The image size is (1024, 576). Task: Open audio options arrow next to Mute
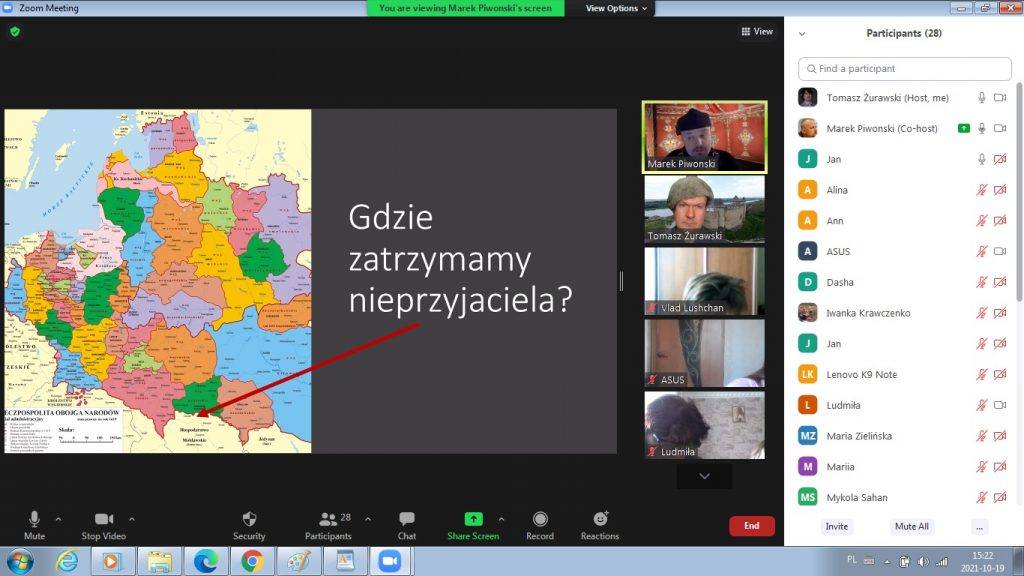coord(58,519)
